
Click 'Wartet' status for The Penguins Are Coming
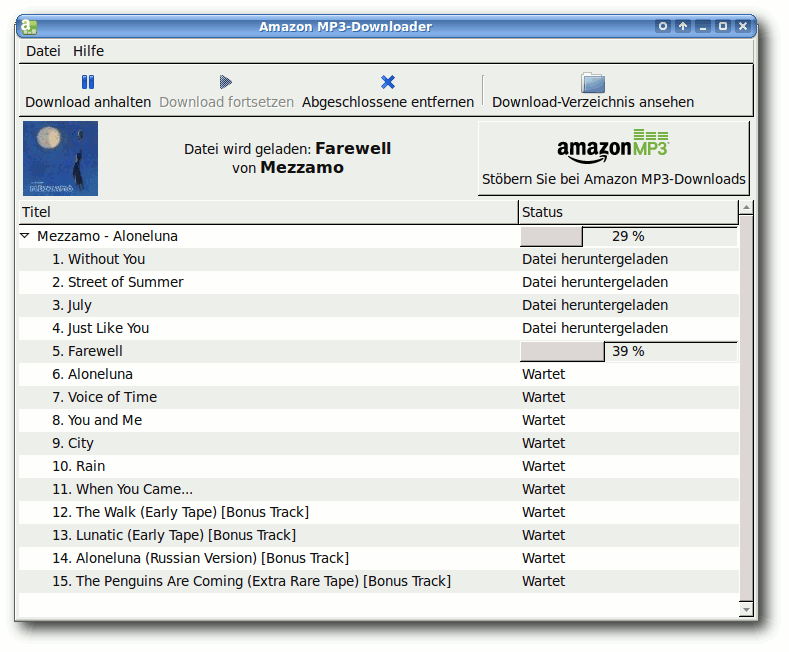tap(543, 581)
